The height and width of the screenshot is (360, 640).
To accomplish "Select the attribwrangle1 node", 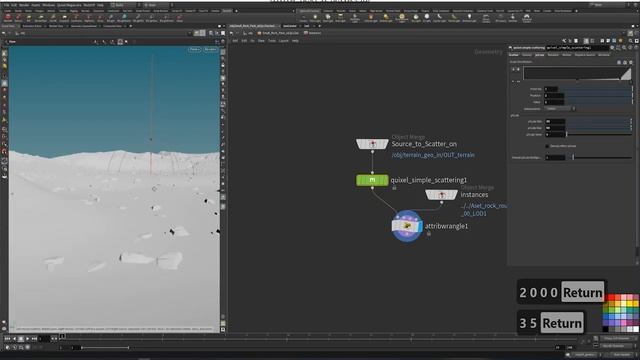I will [x=407, y=226].
